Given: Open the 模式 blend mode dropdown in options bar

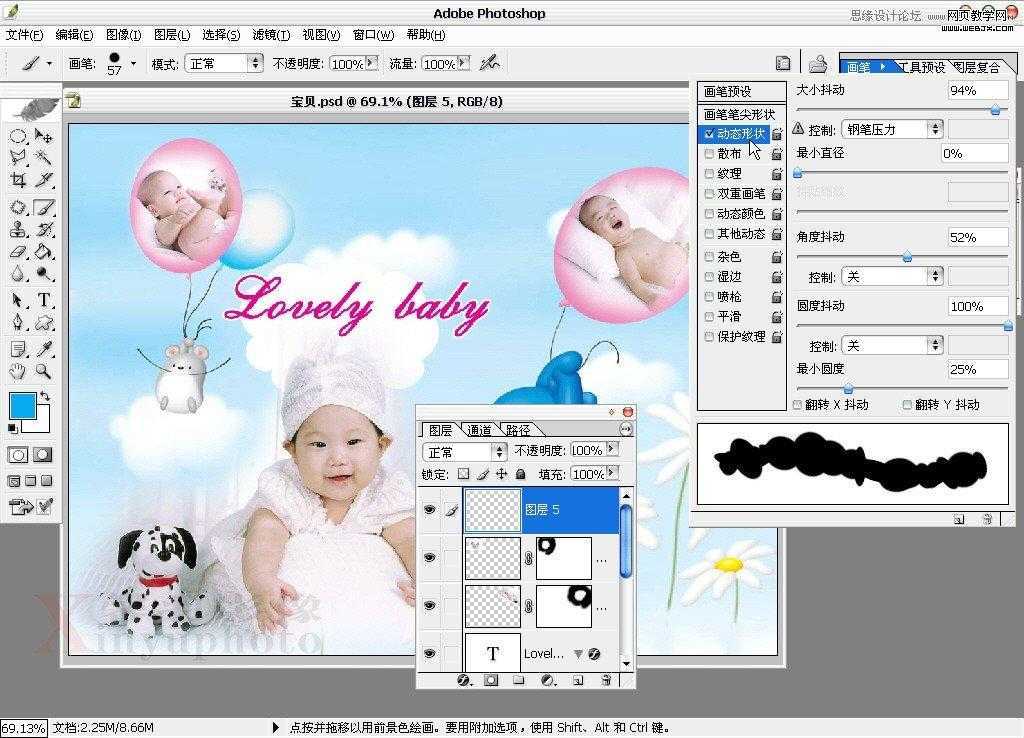Looking at the screenshot, I should (225, 62).
